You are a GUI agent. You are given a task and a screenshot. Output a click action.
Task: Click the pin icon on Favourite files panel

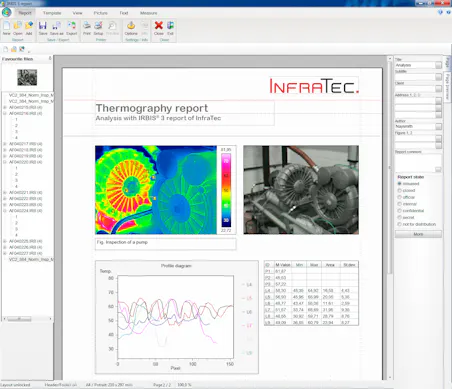tap(50, 58)
